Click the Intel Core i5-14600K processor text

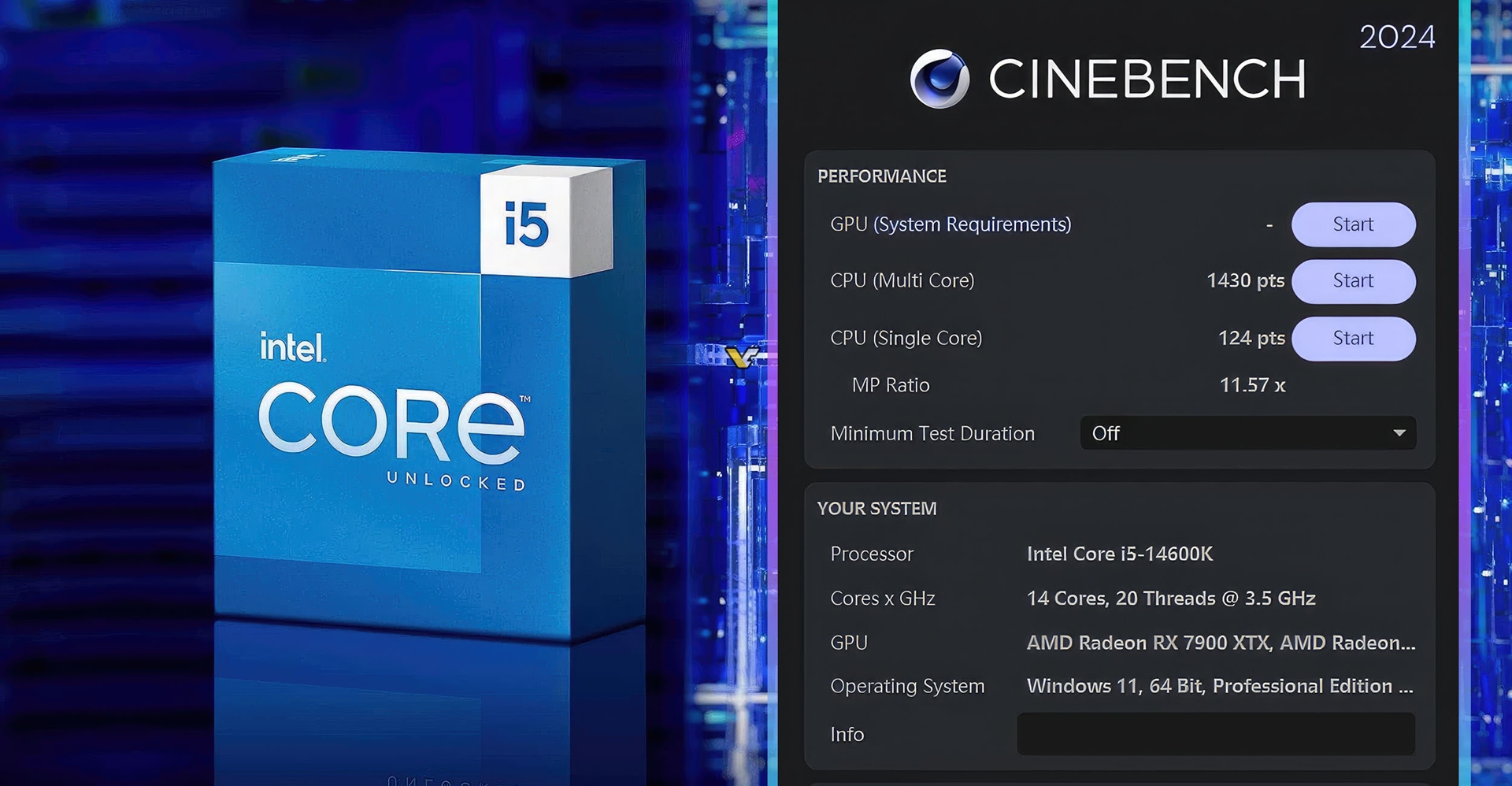tap(1120, 554)
